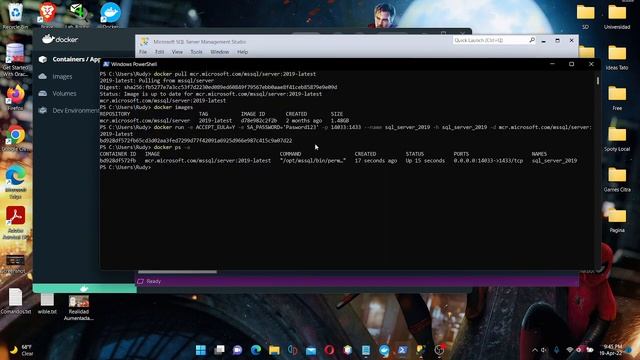
Task: Click the Images cloud icon in Docker sidebar
Action: tap(43, 76)
